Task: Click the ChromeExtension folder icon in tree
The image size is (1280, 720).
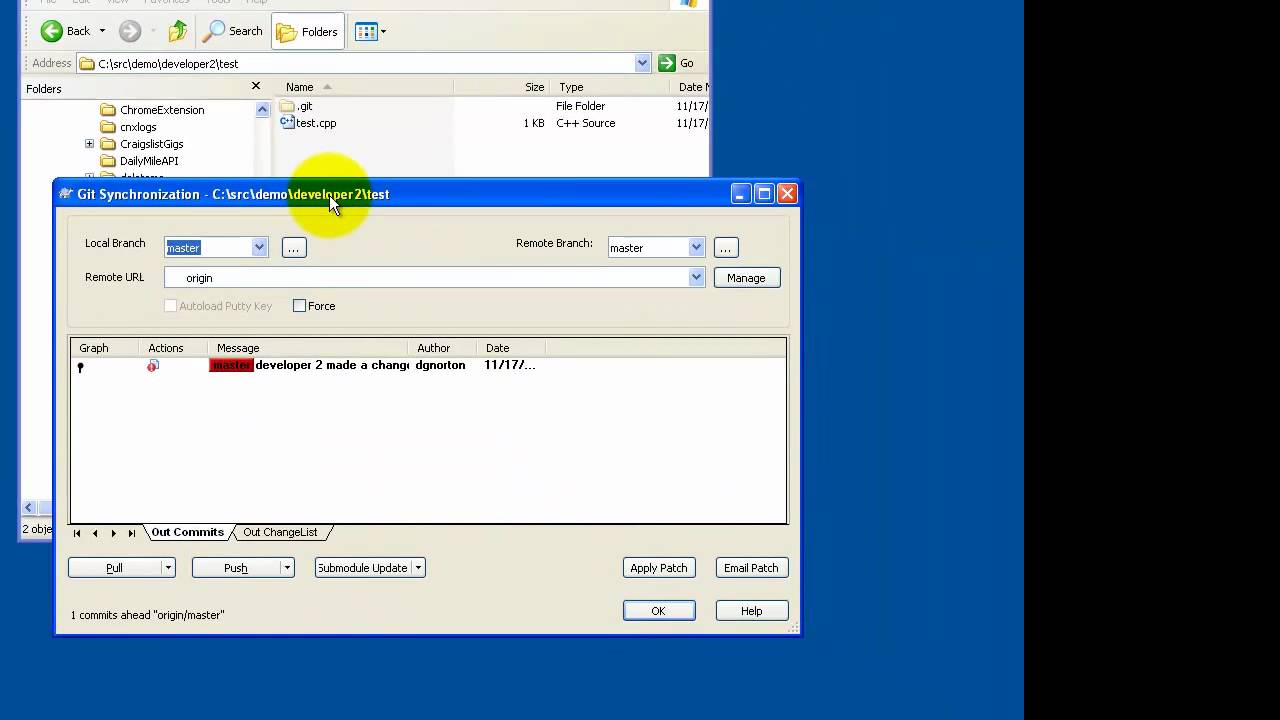Action: [108, 110]
